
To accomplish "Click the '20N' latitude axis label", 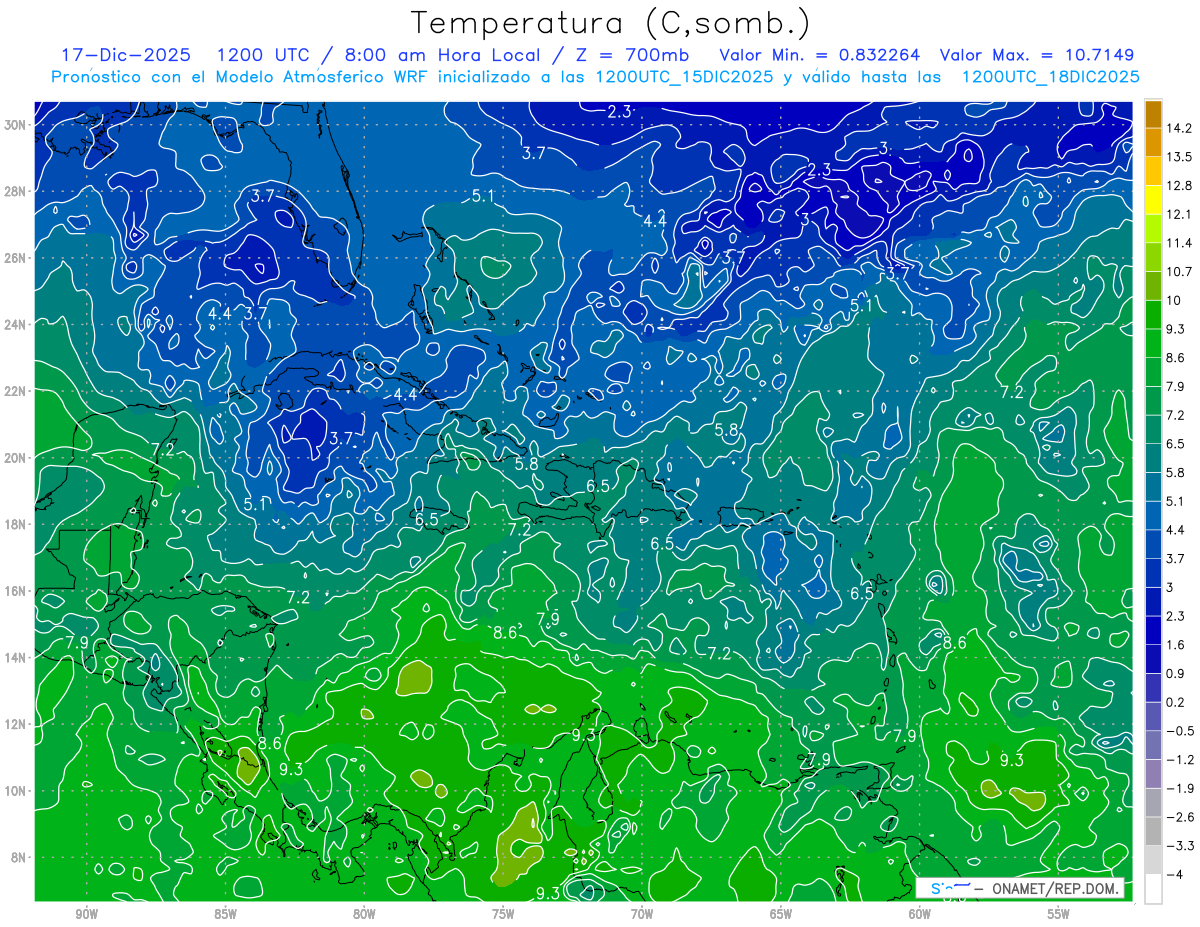I will tap(15, 458).
